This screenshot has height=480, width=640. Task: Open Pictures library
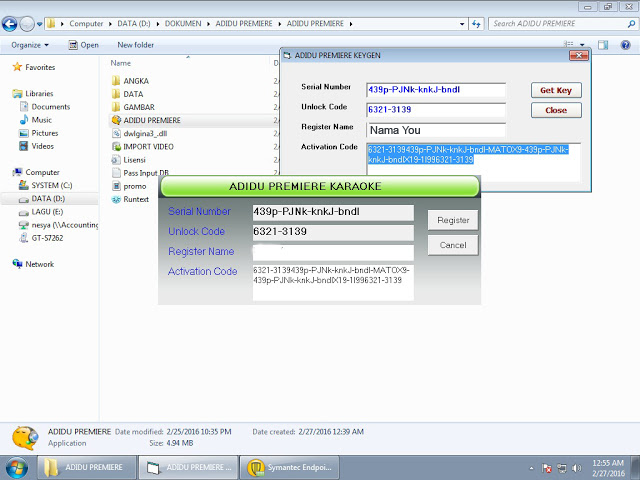39,133
